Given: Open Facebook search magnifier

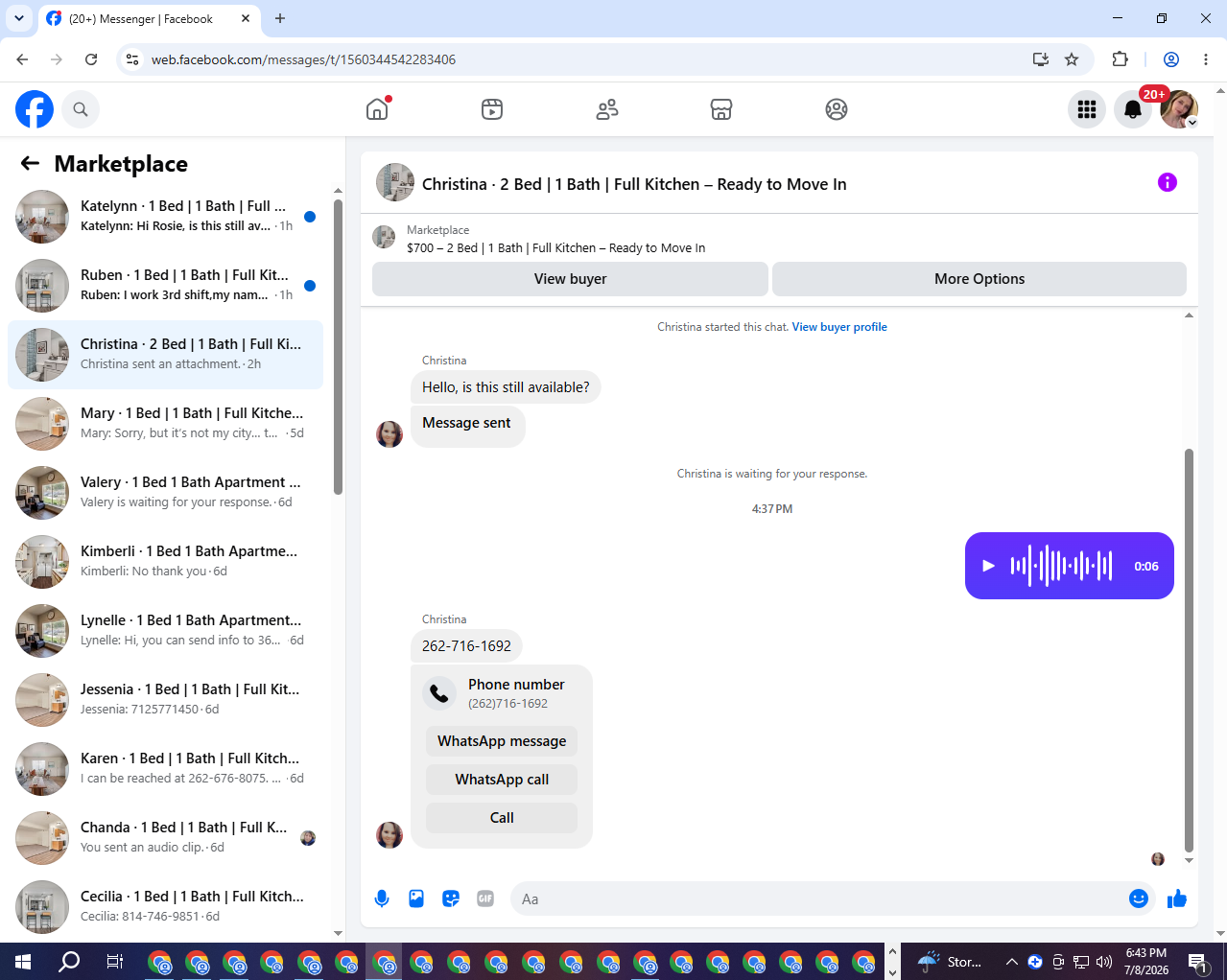Looking at the screenshot, I should click(81, 109).
